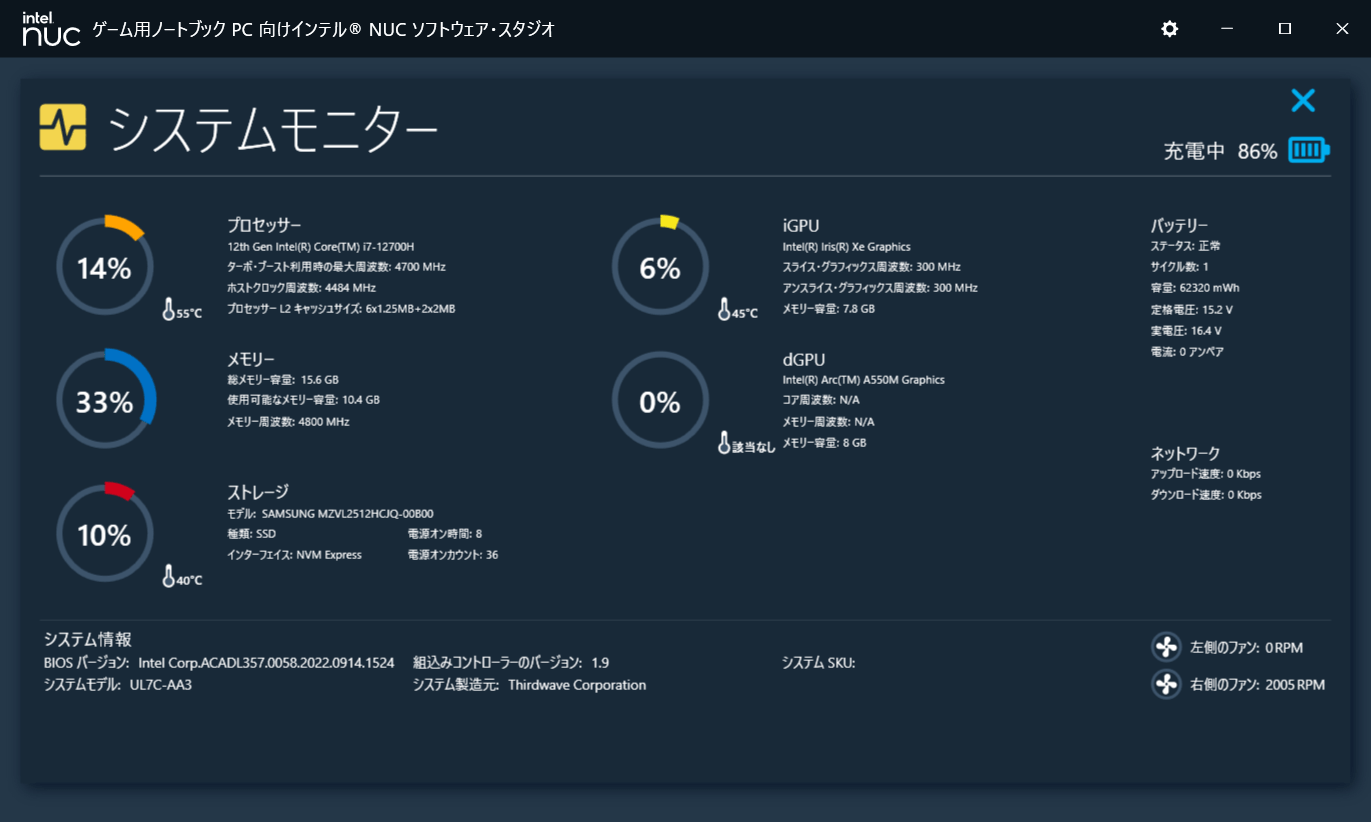This screenshot has height=822, width=1371.
Task: Click the 電源オン時間: 8 value
Action: coord(445,534)
